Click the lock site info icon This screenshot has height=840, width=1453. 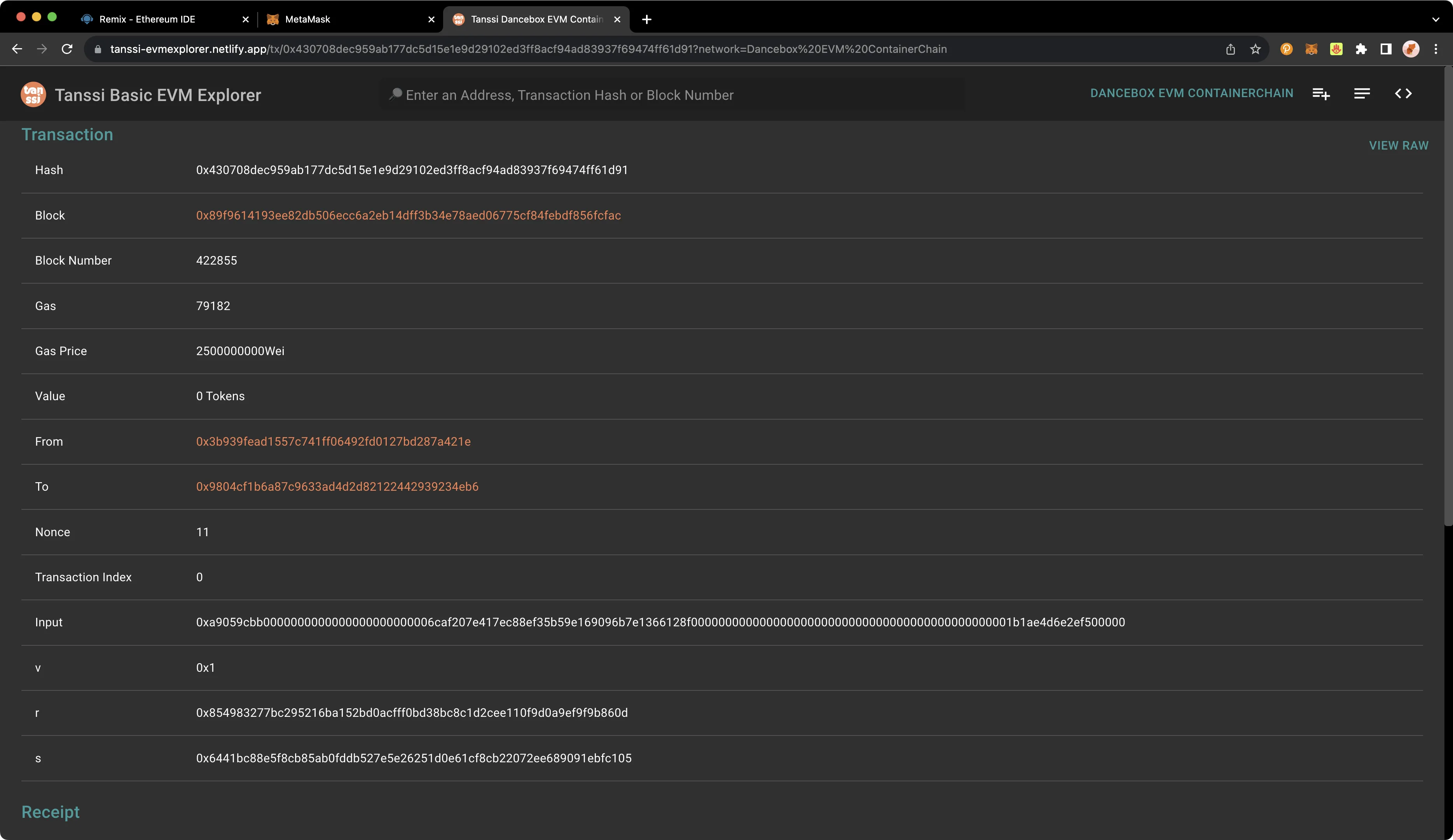pyautogui.click(x=98, y=49)
